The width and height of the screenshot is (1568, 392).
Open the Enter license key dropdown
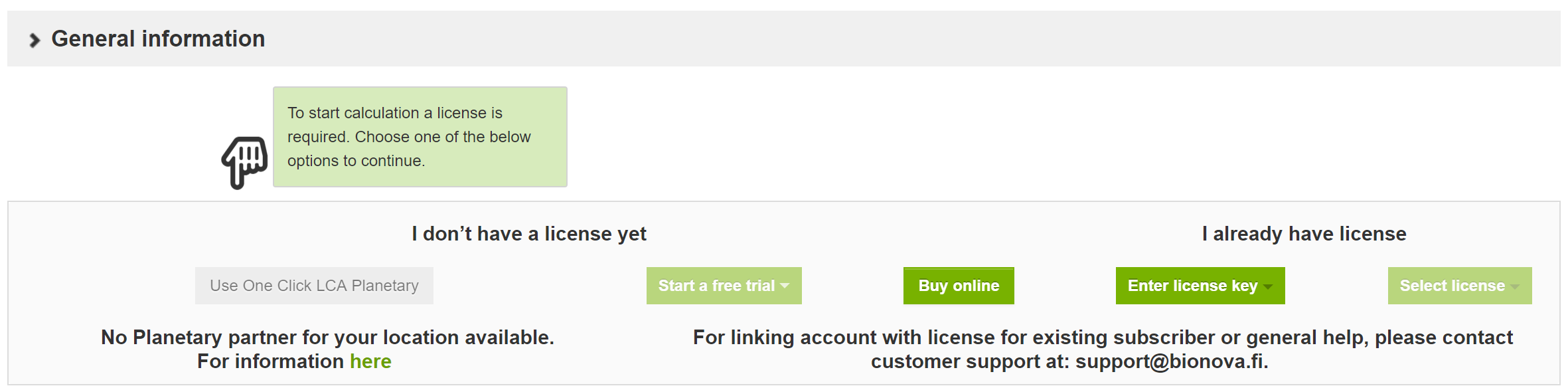click(x=1200, y=286)
